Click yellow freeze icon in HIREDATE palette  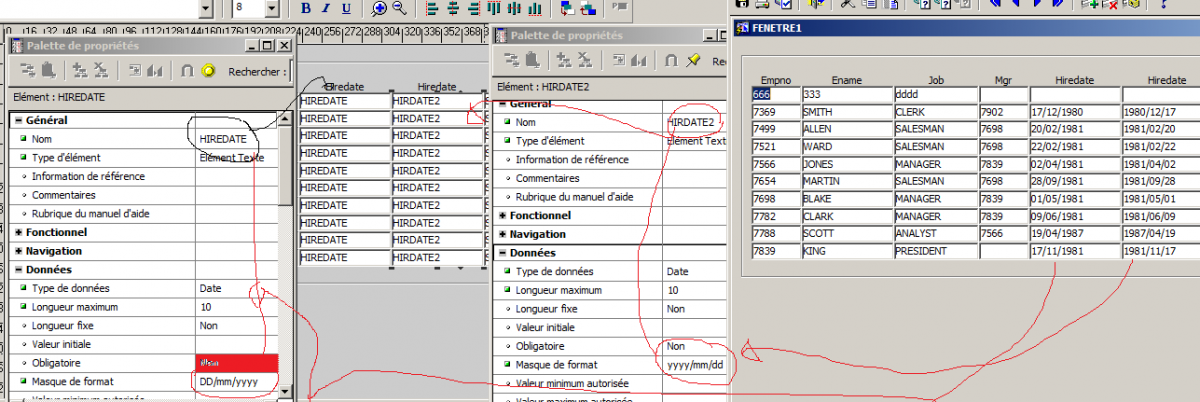click(x=209, y=71)
